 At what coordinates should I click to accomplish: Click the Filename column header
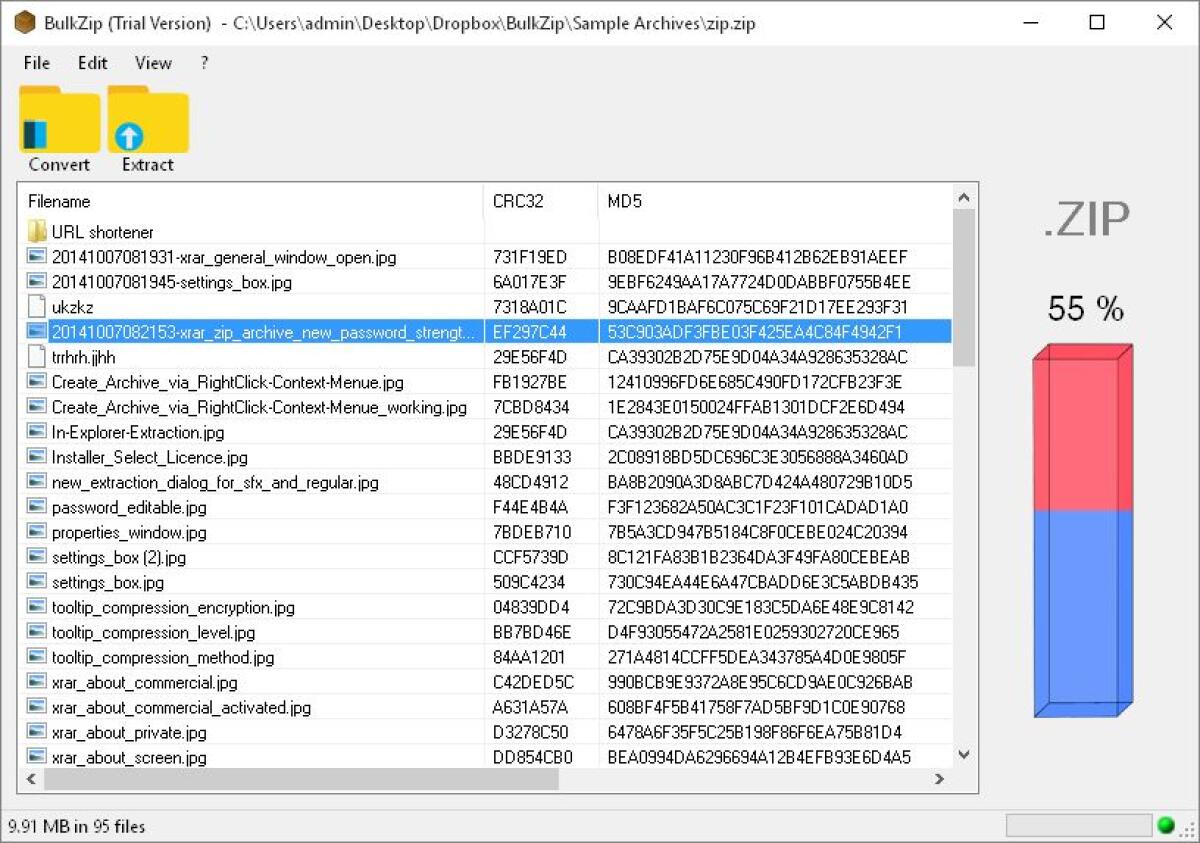tap(60, 201)
